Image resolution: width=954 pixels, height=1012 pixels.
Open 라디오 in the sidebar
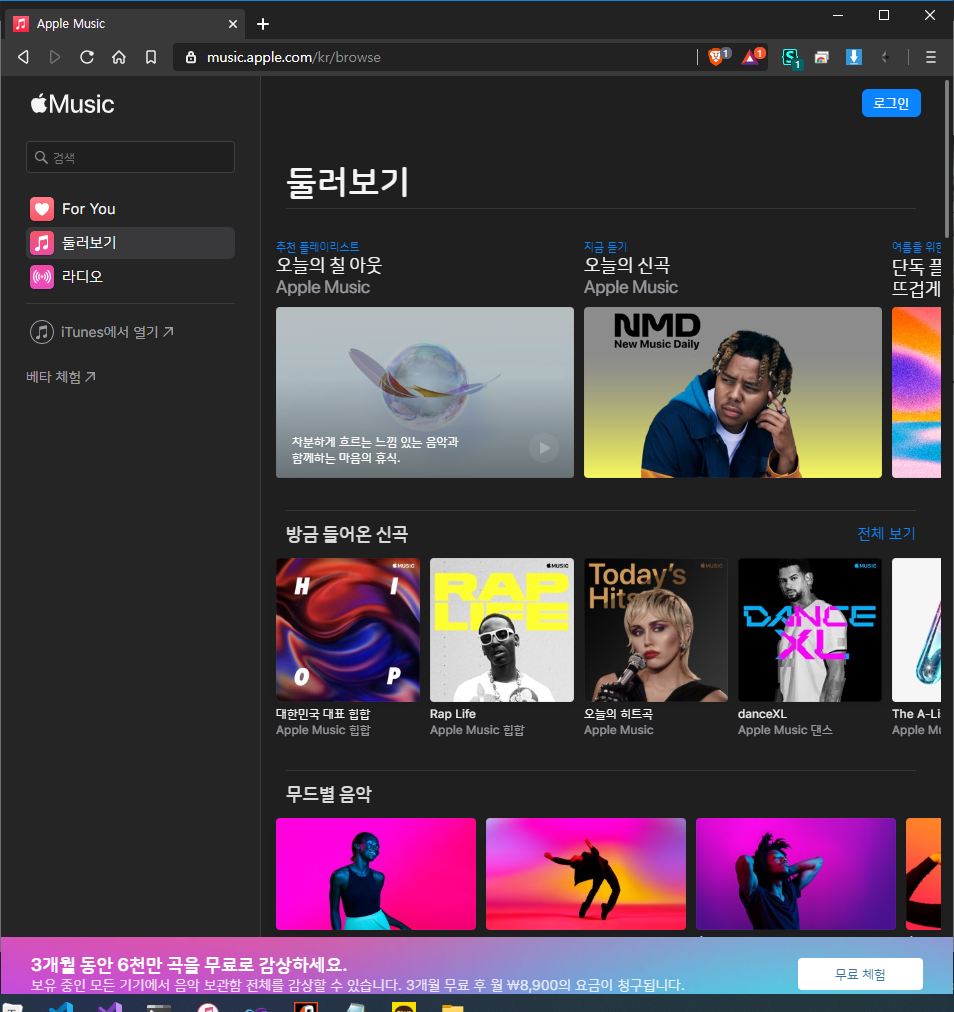[130, 276]
